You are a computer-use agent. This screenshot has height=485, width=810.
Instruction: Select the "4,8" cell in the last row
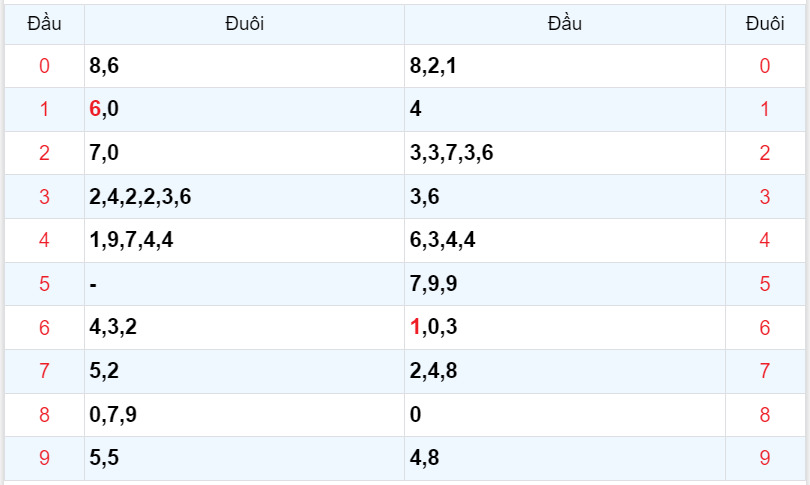point(425,458)
